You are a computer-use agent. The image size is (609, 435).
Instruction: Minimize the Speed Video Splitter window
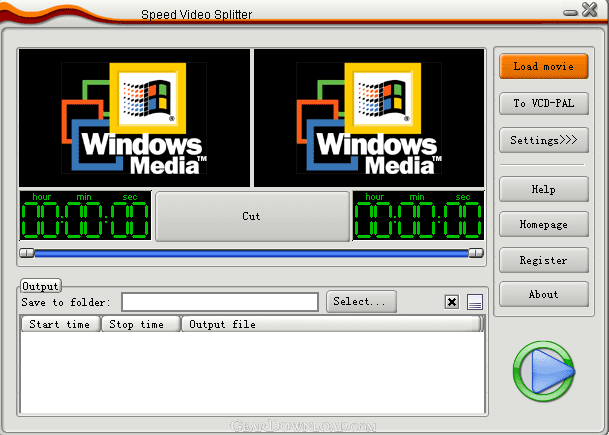point(570,13)
